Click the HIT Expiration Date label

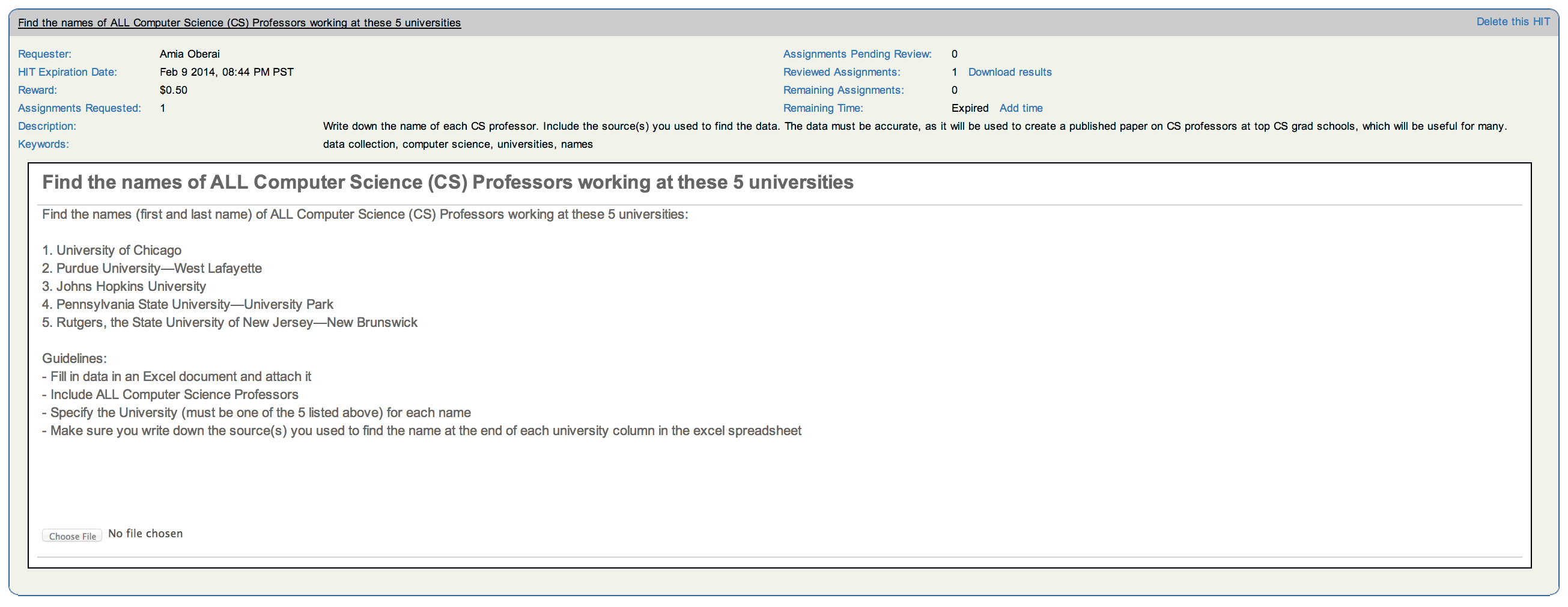pos(67,72)
